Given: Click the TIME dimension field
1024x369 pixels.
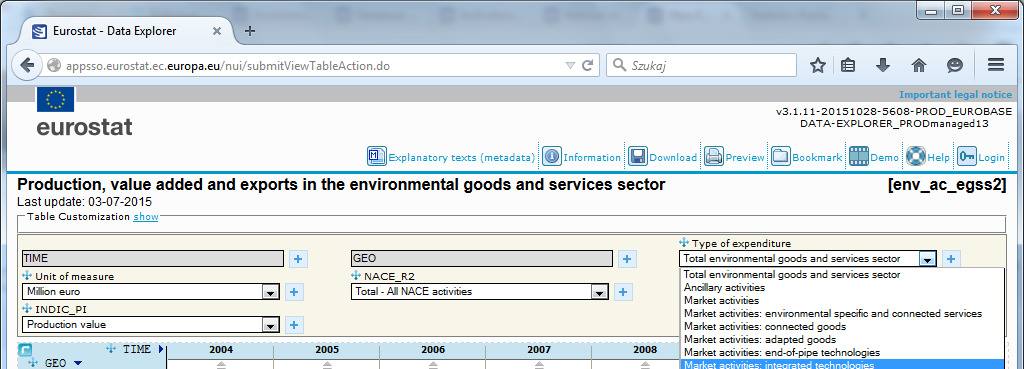Looking at the screenshot, I should (153, 259).
